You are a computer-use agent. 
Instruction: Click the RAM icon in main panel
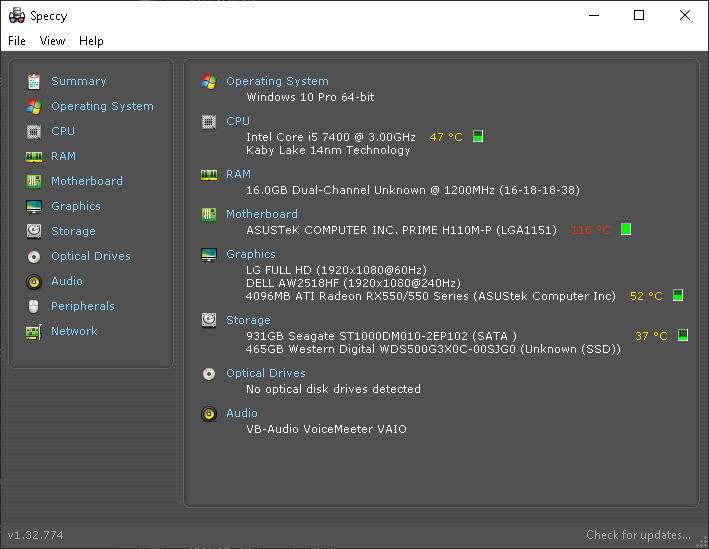(x=209, y=175)
